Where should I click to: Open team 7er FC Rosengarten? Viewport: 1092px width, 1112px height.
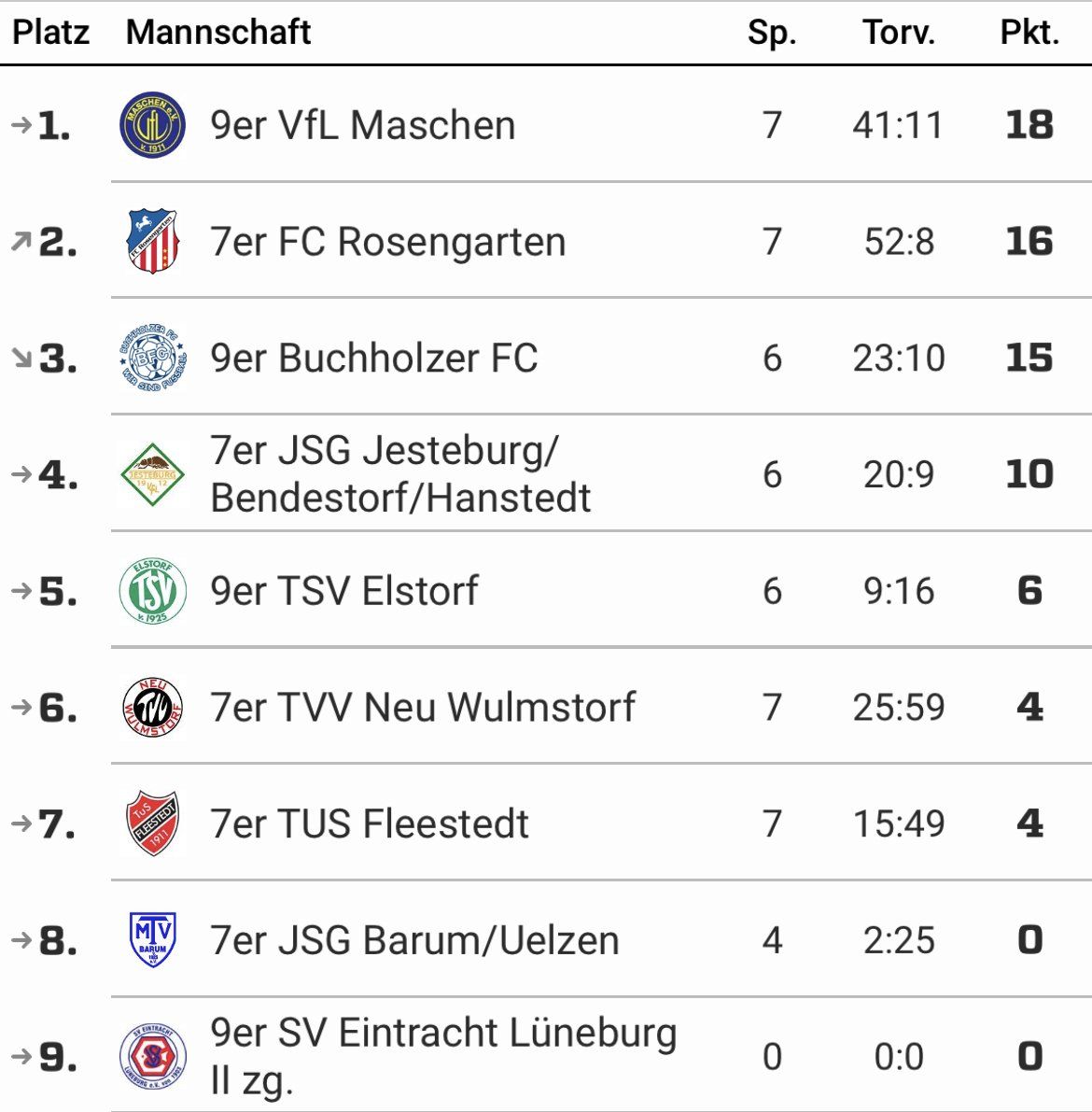[388, 242]
